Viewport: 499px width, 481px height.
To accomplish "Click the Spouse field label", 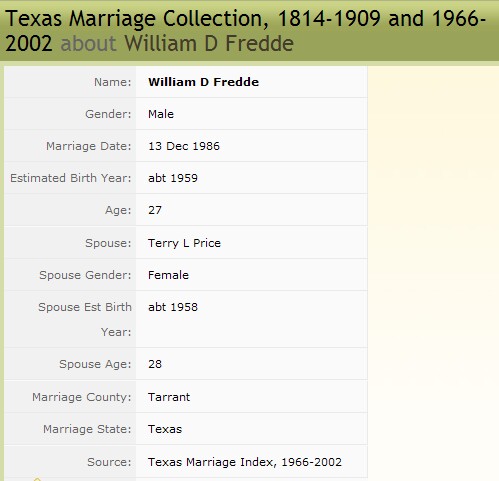I will click(108, 243).
